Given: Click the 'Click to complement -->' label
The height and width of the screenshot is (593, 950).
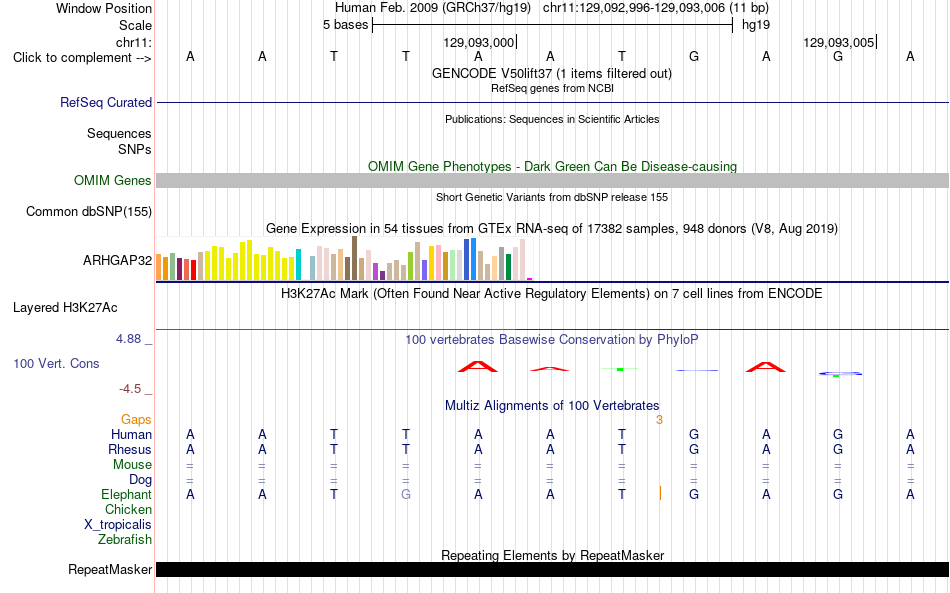Looking at the screenshot, I should [x=82, y=58].
